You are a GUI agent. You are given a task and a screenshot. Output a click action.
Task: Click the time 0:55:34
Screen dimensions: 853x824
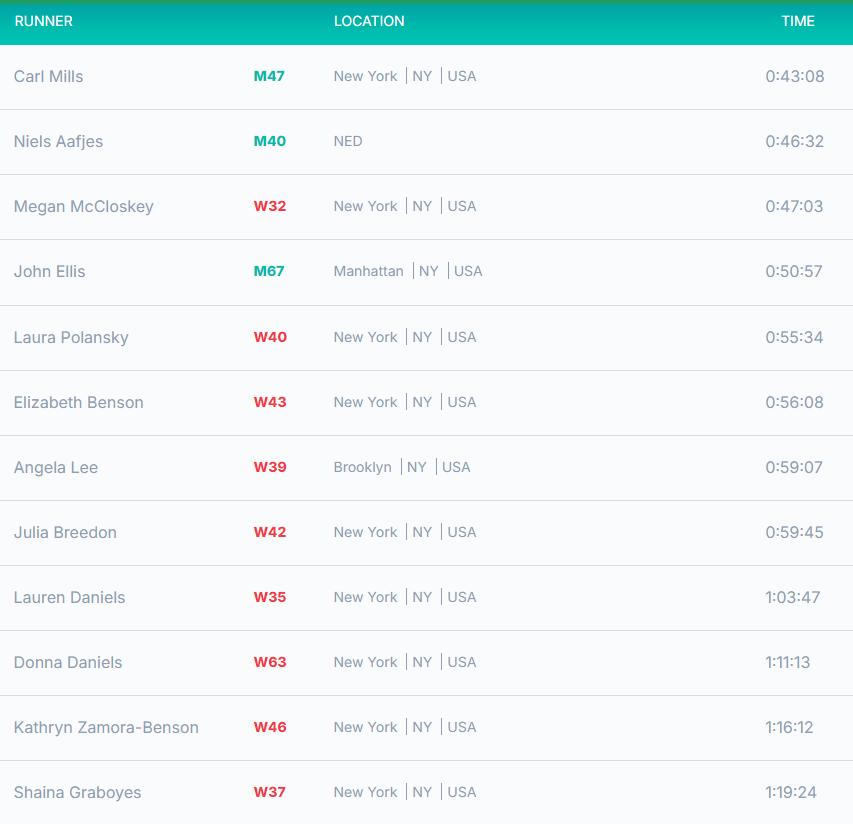[x=794, y=337]
